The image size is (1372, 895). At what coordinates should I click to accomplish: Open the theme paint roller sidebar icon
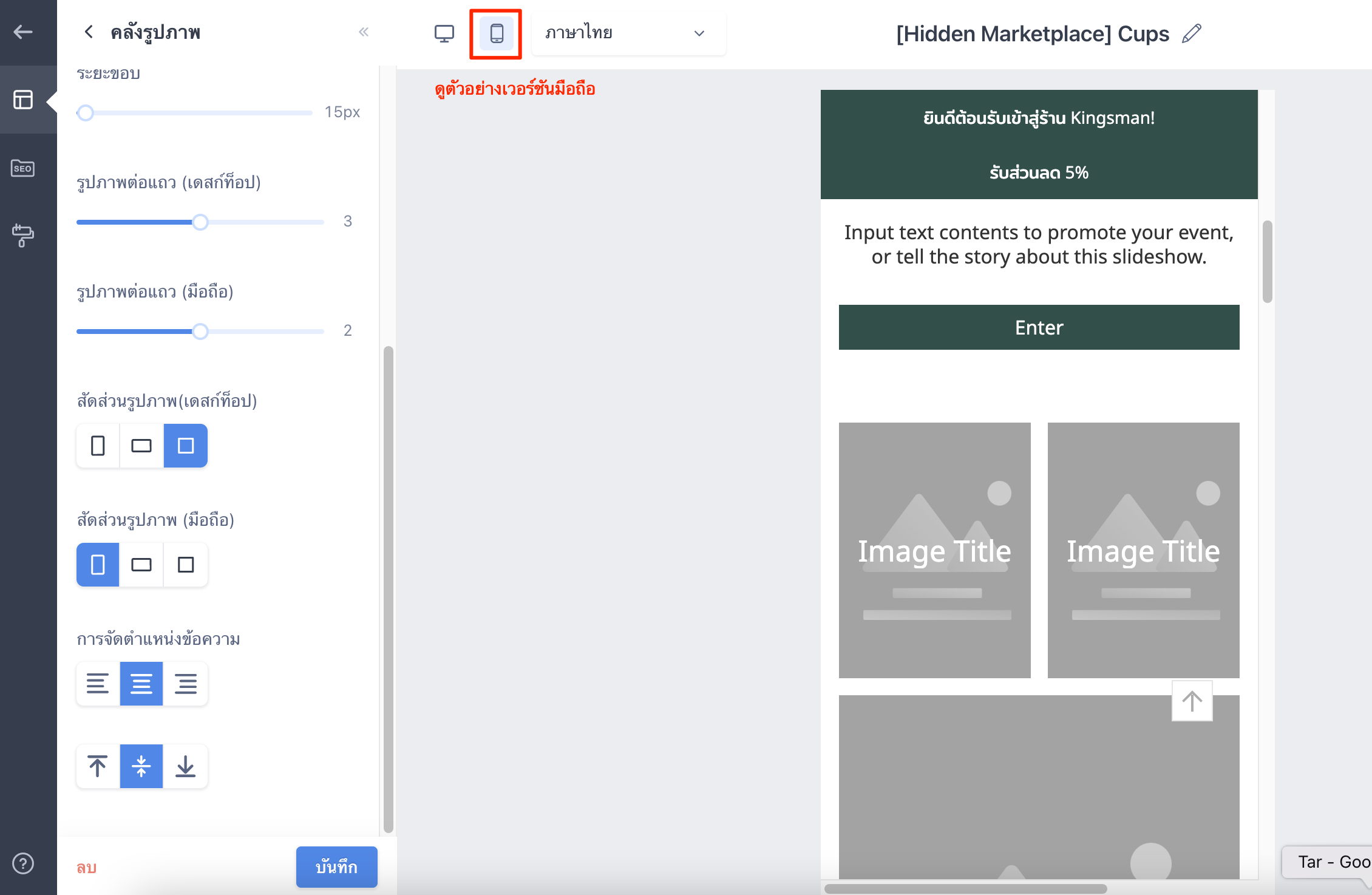pos(23,236)
